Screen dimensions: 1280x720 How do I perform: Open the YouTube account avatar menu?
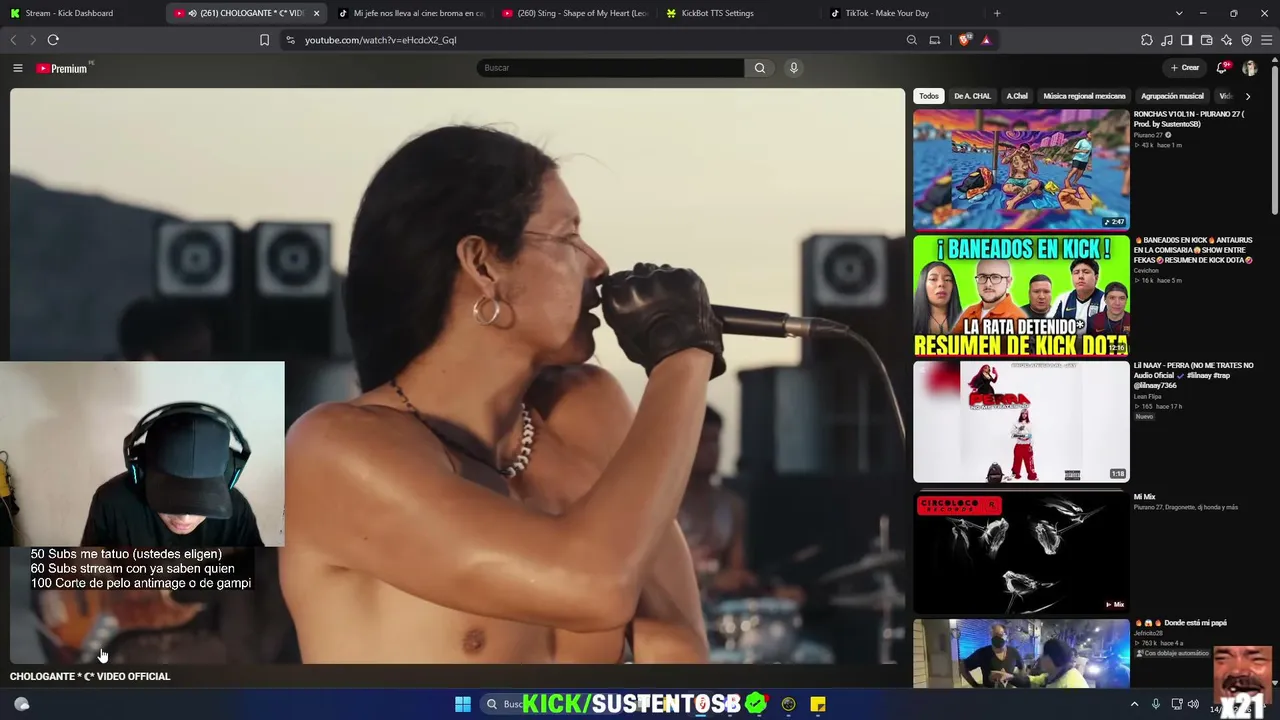coord(1250,68)
